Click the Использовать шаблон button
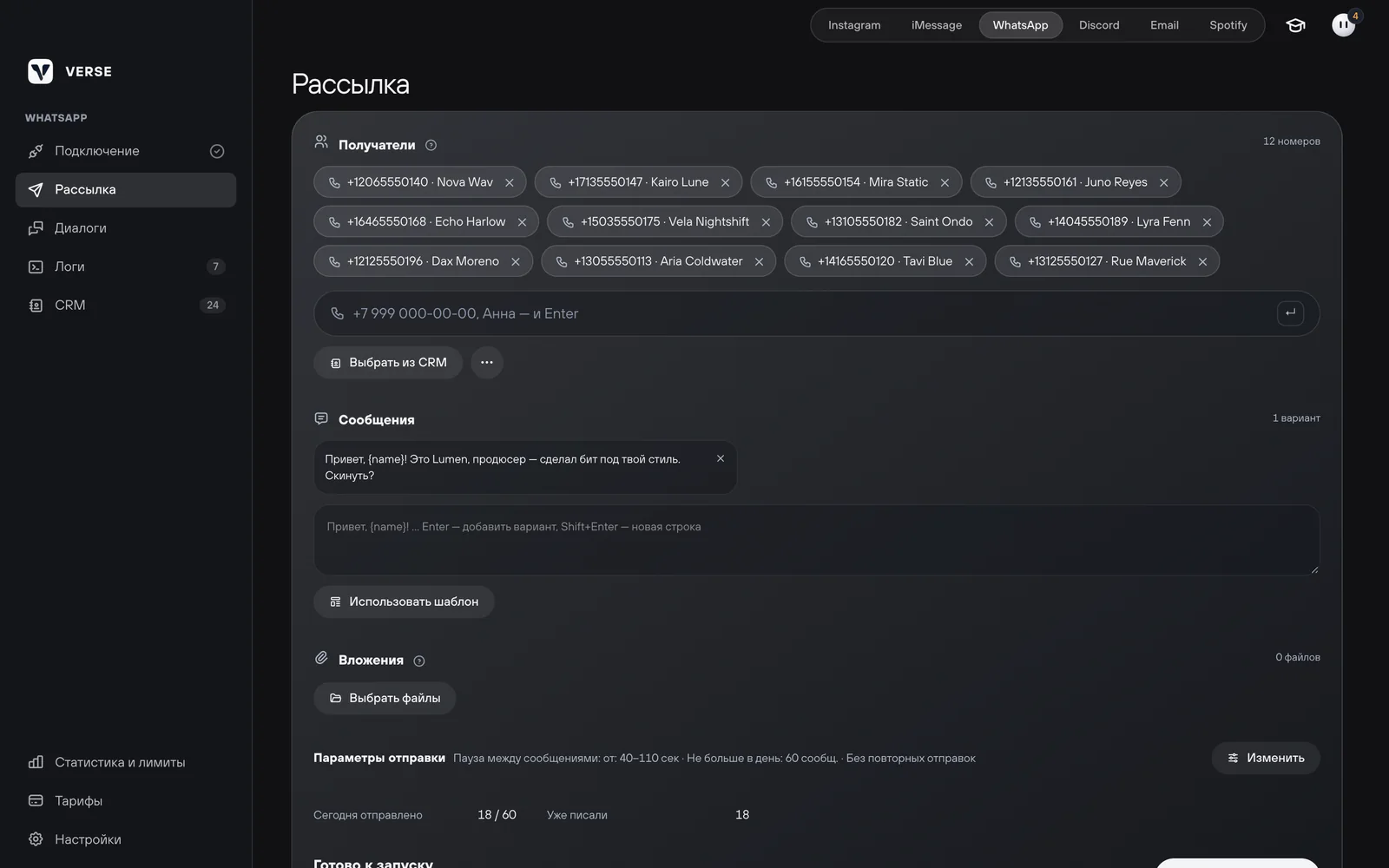 pos(404,602)
